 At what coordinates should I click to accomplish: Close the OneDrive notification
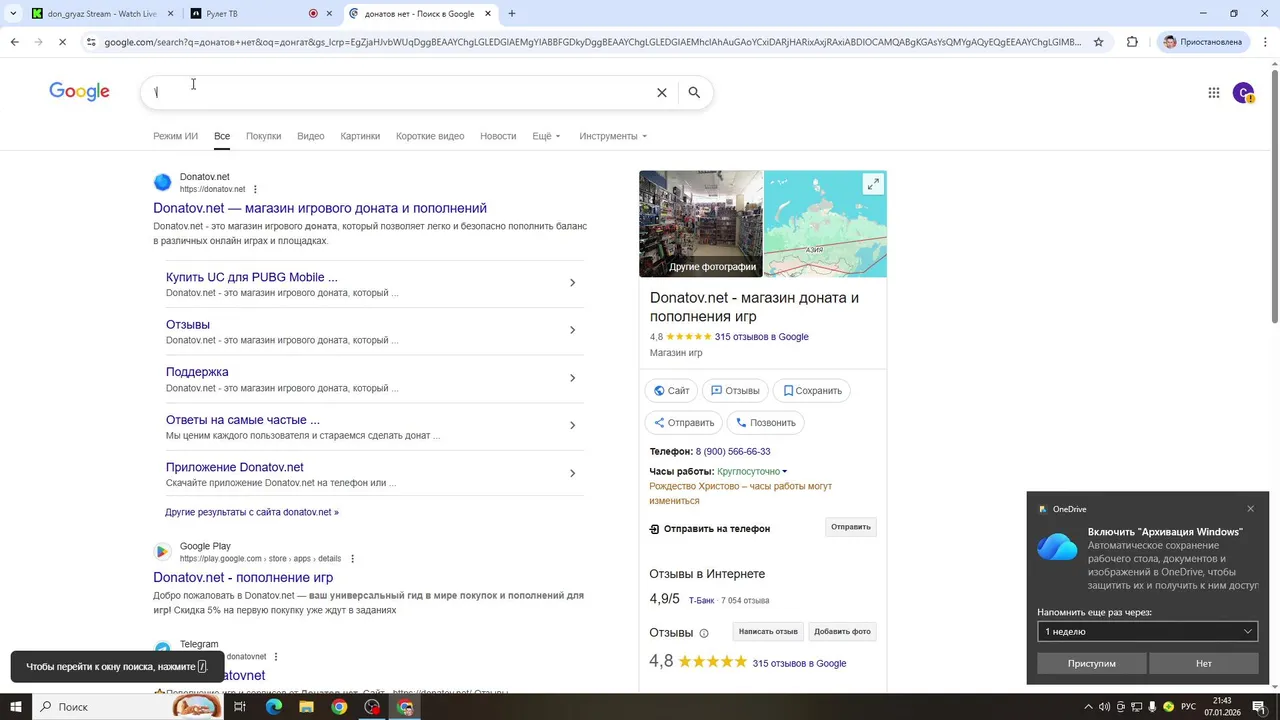[1250, 509]
